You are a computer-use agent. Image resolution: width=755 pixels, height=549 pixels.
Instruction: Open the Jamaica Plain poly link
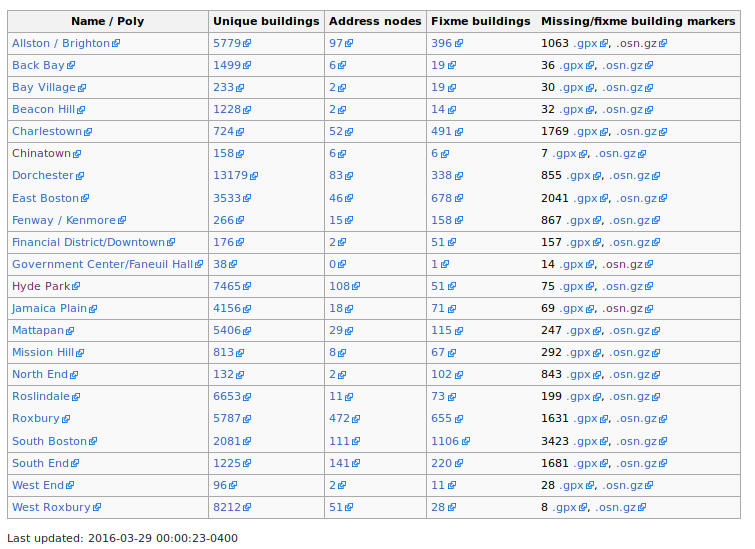coord(49,308)
